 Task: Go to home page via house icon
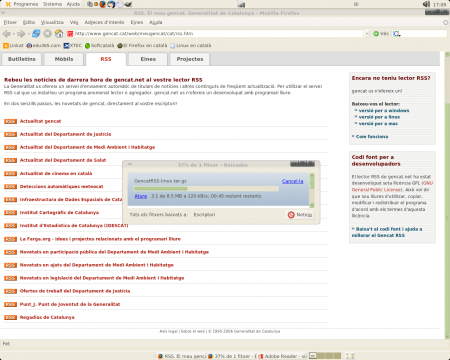pyautogui.click(x=59, y=34)
